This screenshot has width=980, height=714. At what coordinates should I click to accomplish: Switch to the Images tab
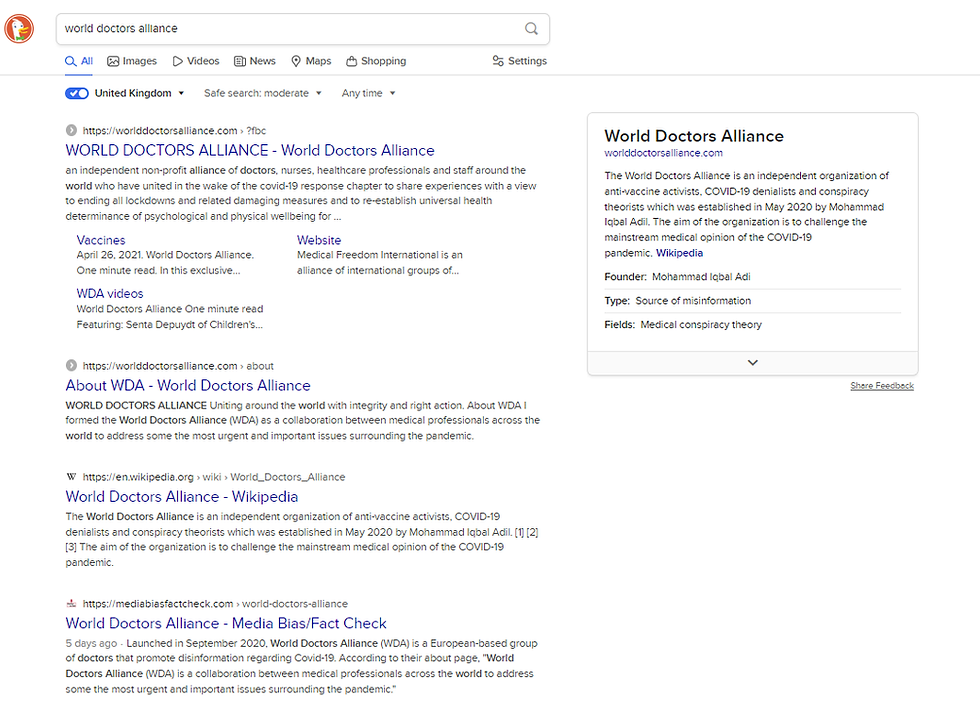tap(132, 61)
